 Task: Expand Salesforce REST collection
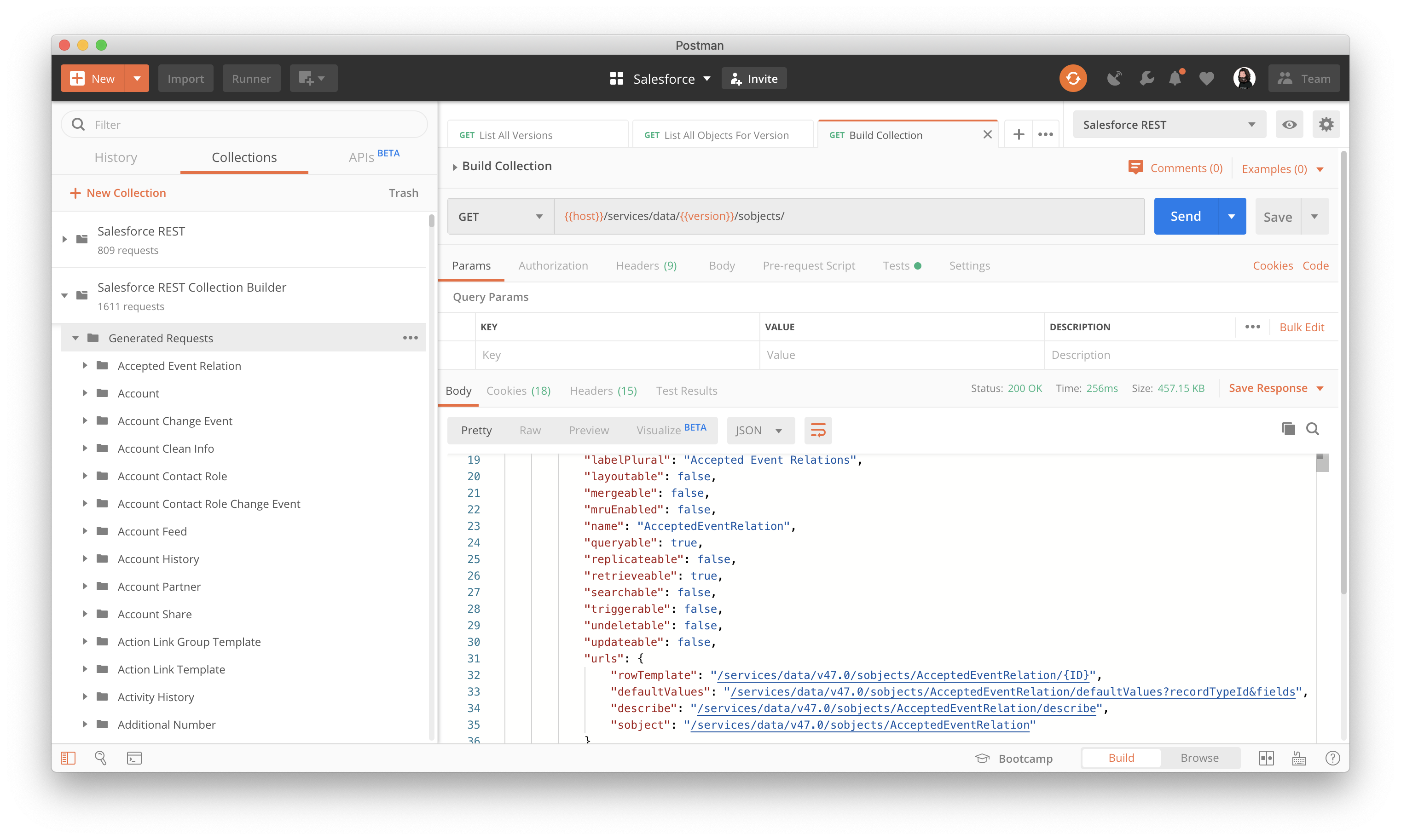[x=64, y=239]
